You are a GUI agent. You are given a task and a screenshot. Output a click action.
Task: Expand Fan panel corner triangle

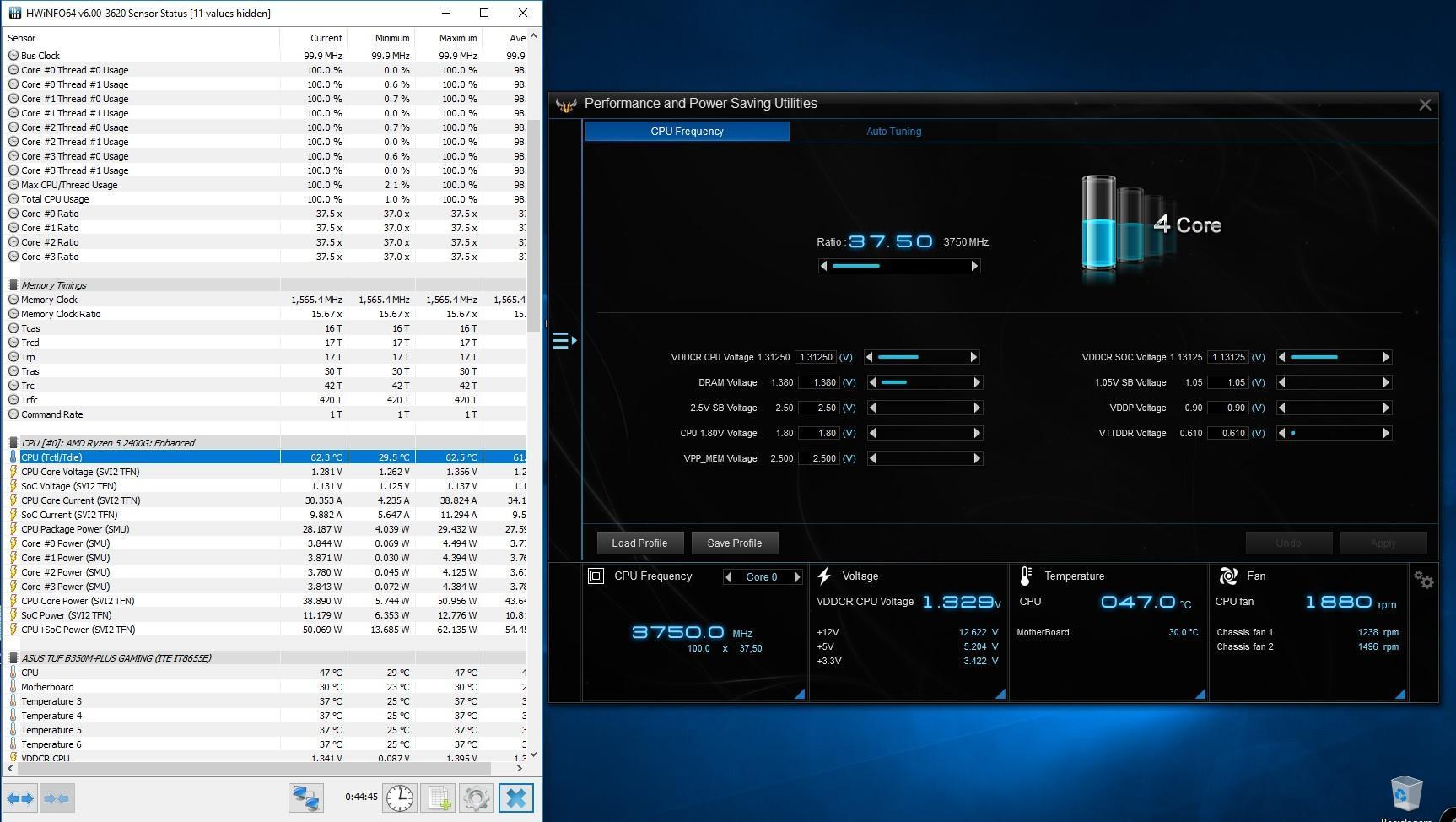pyautogui.click(x=1400, y=694)
